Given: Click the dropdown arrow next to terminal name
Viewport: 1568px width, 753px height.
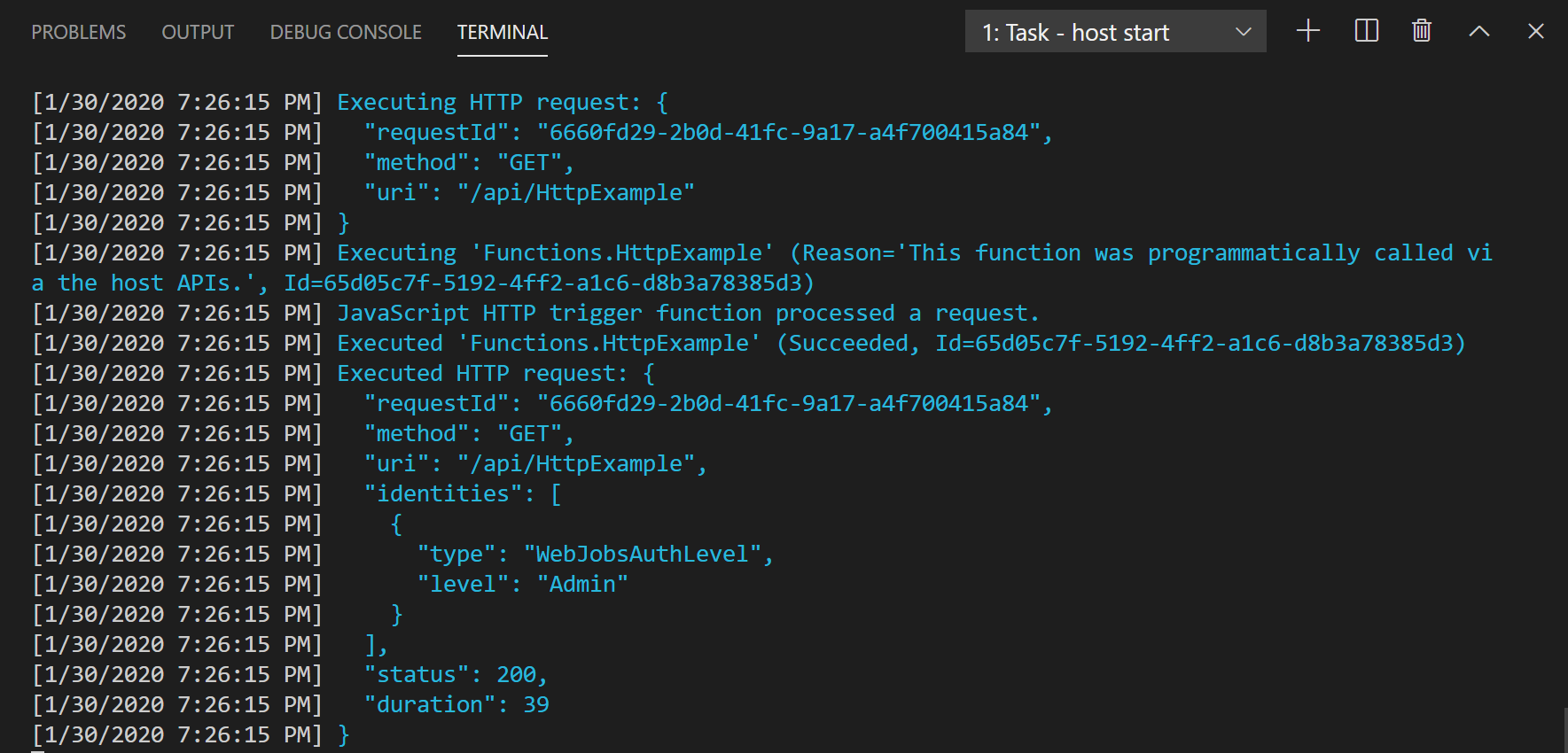Looking at the screenshot, I should (1244, 31).
